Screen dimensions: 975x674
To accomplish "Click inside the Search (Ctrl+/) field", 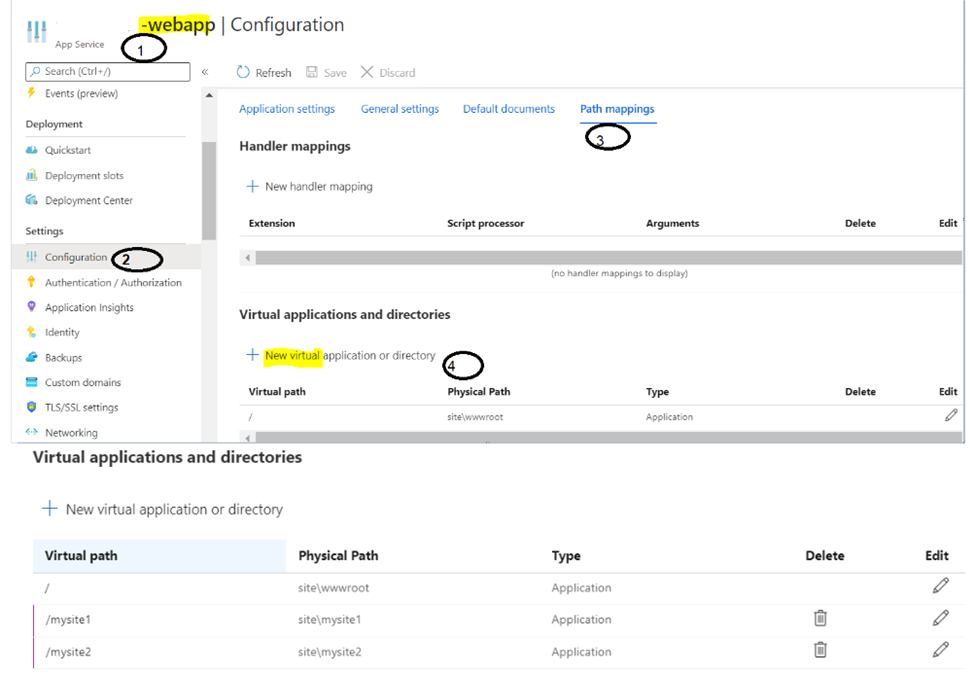I will (x=107, y=71).
